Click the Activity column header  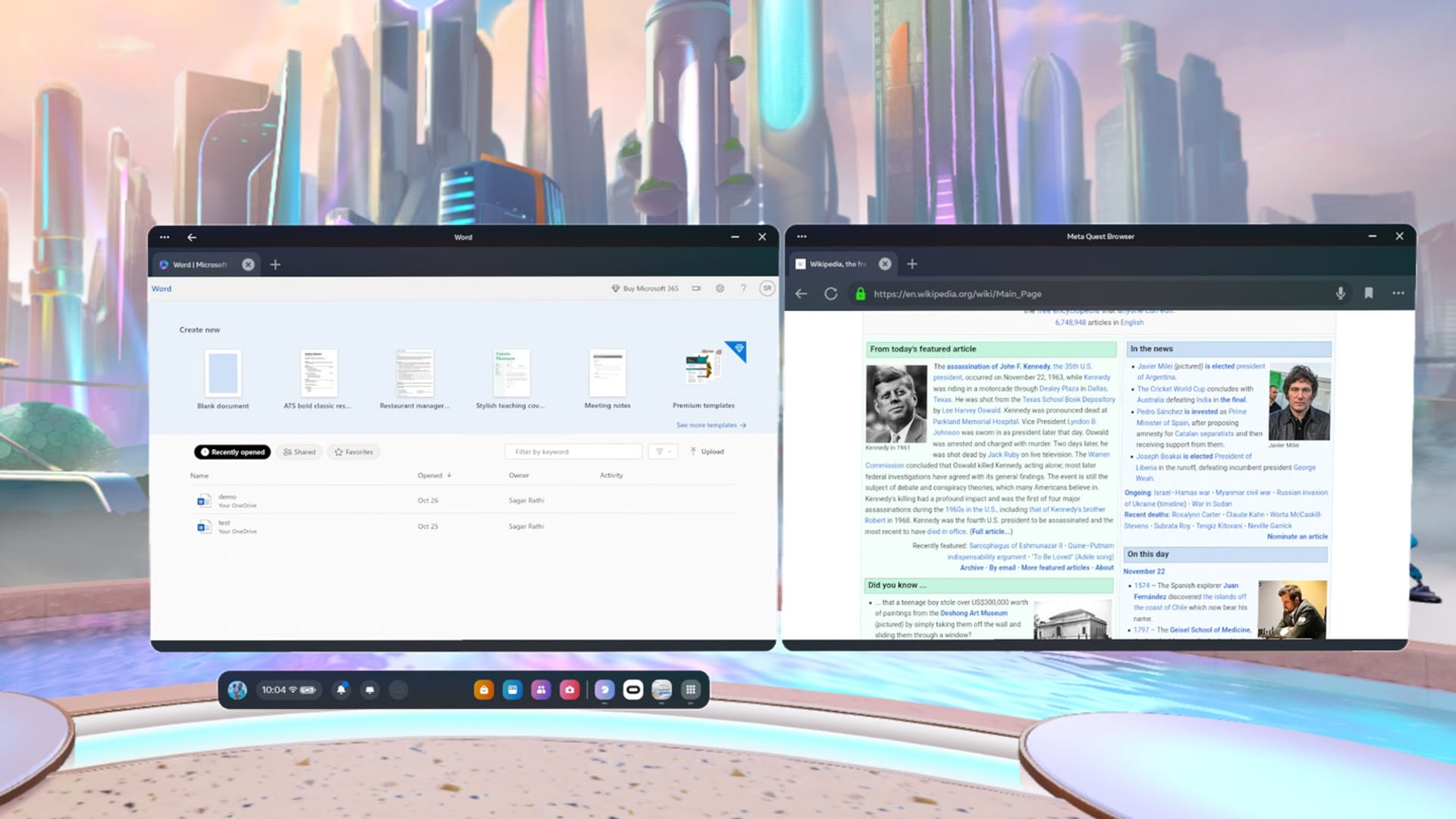point(611,475)
